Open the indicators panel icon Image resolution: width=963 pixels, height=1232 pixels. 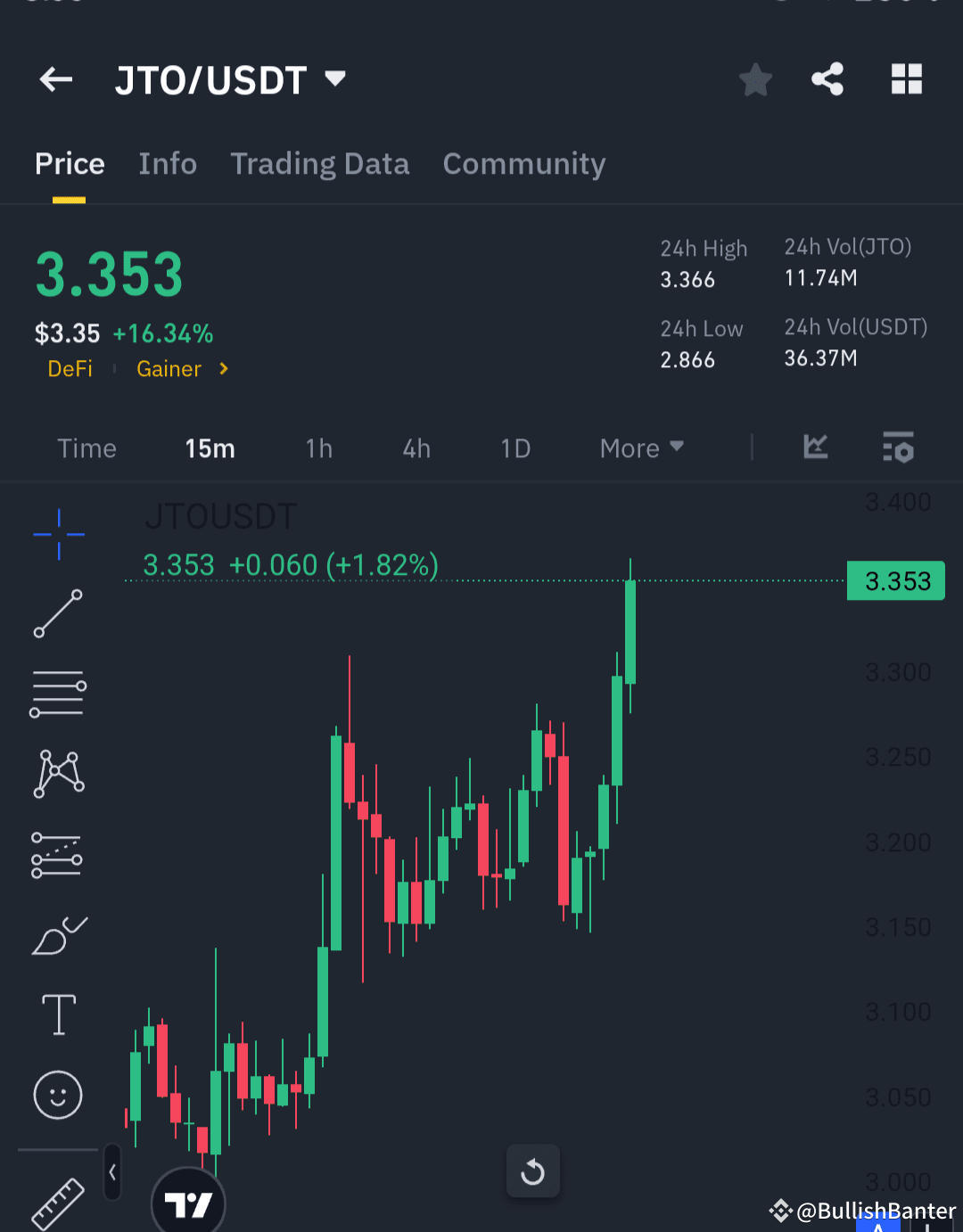898,448
